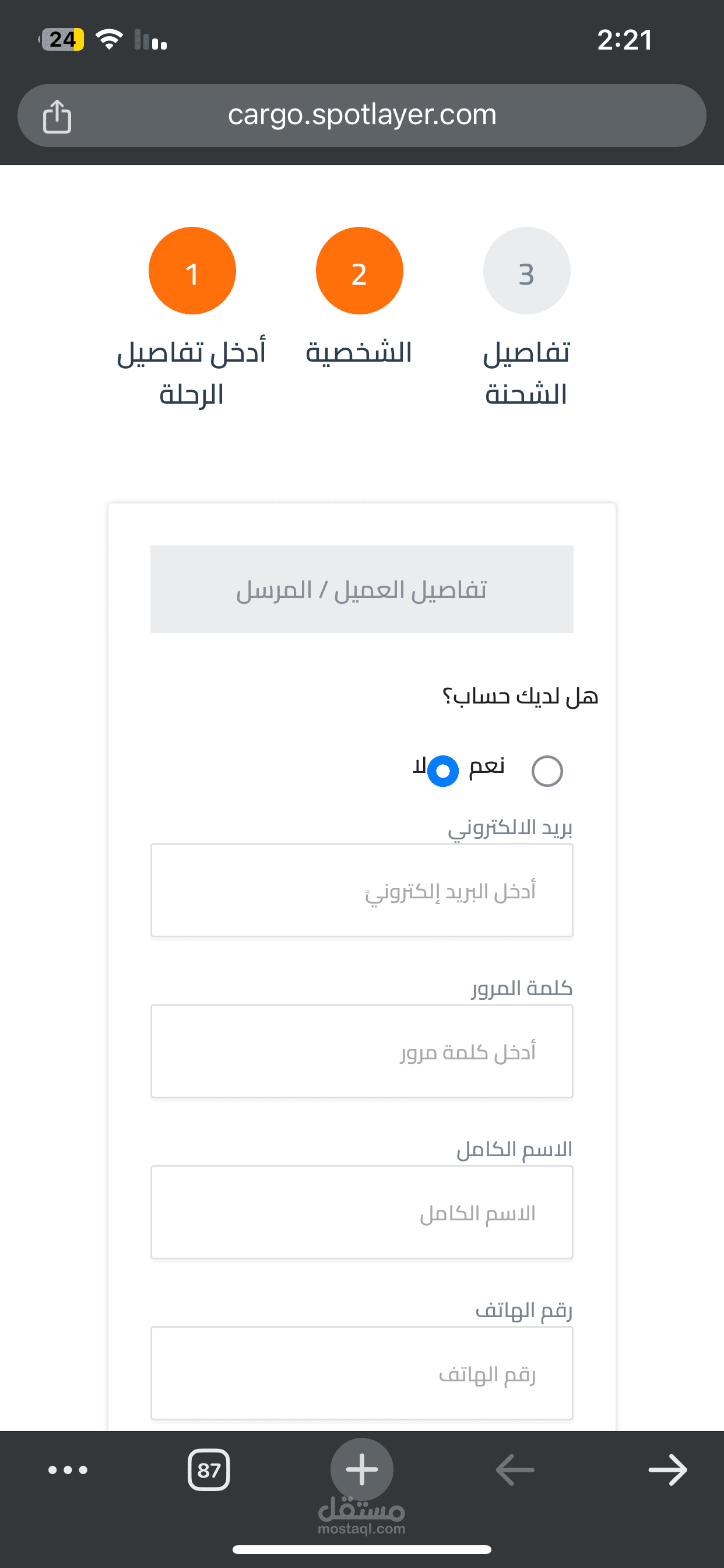Image resolution: width=724 pixels, height=1568 pixels.
Task: Open a new tab with plus button
Action: click(x=362, y=1469)
